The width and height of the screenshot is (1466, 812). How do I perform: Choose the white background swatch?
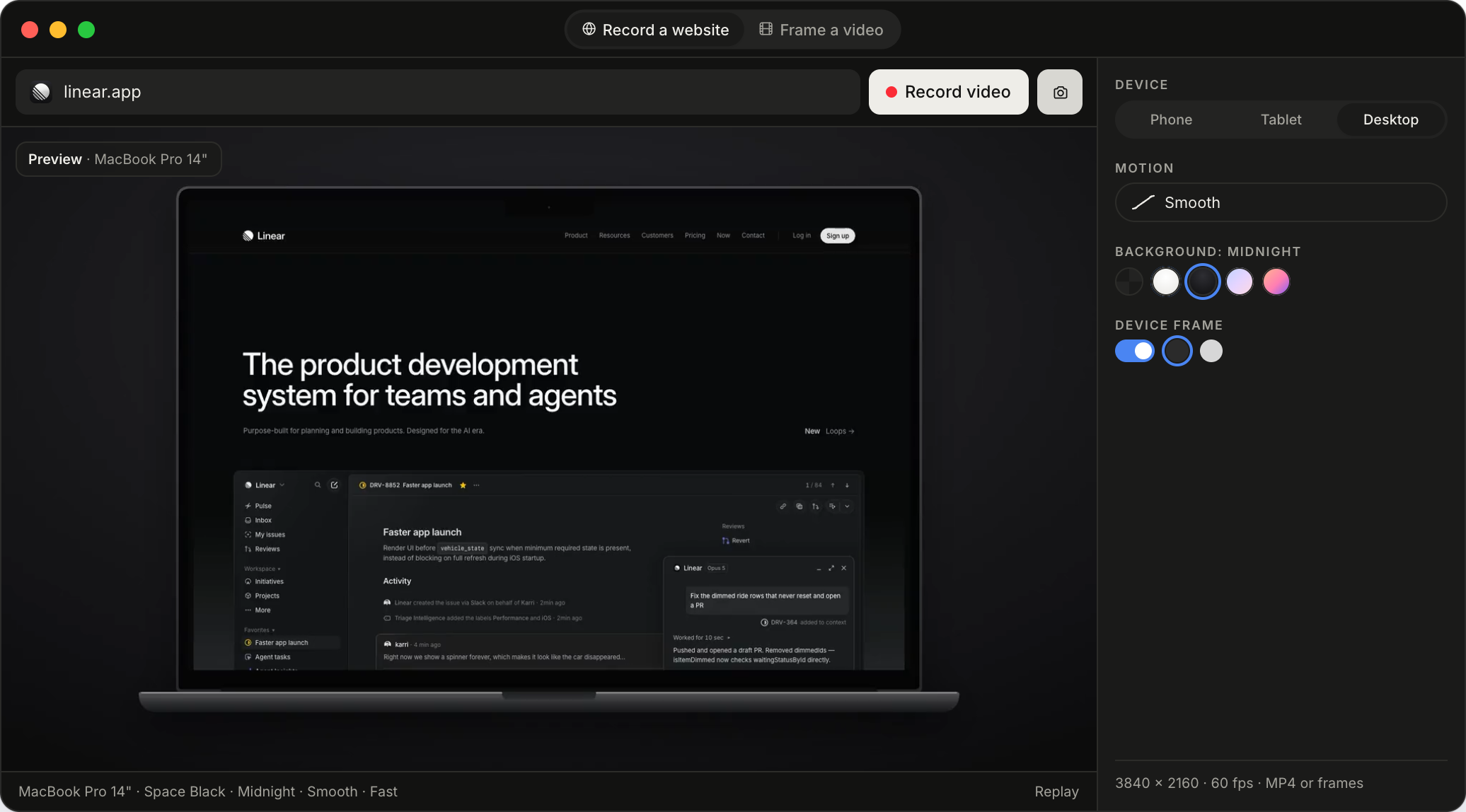pyautogui.click(x=1165, y=282)
